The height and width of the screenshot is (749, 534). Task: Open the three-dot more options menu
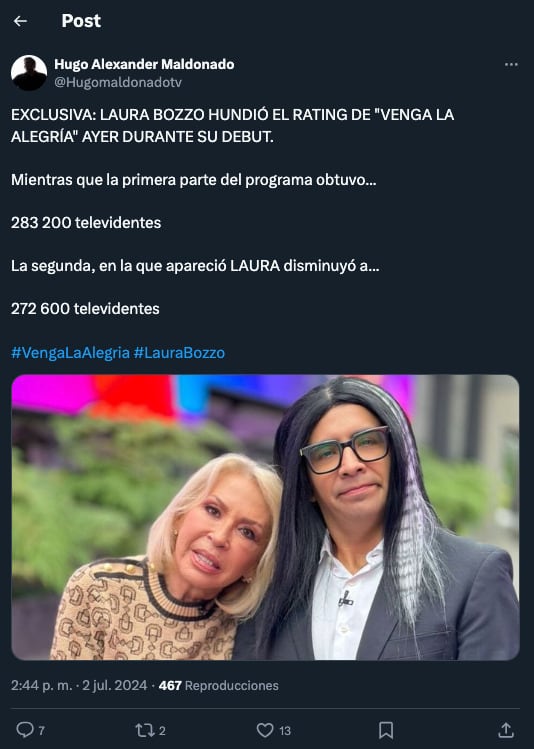(511, 64)
